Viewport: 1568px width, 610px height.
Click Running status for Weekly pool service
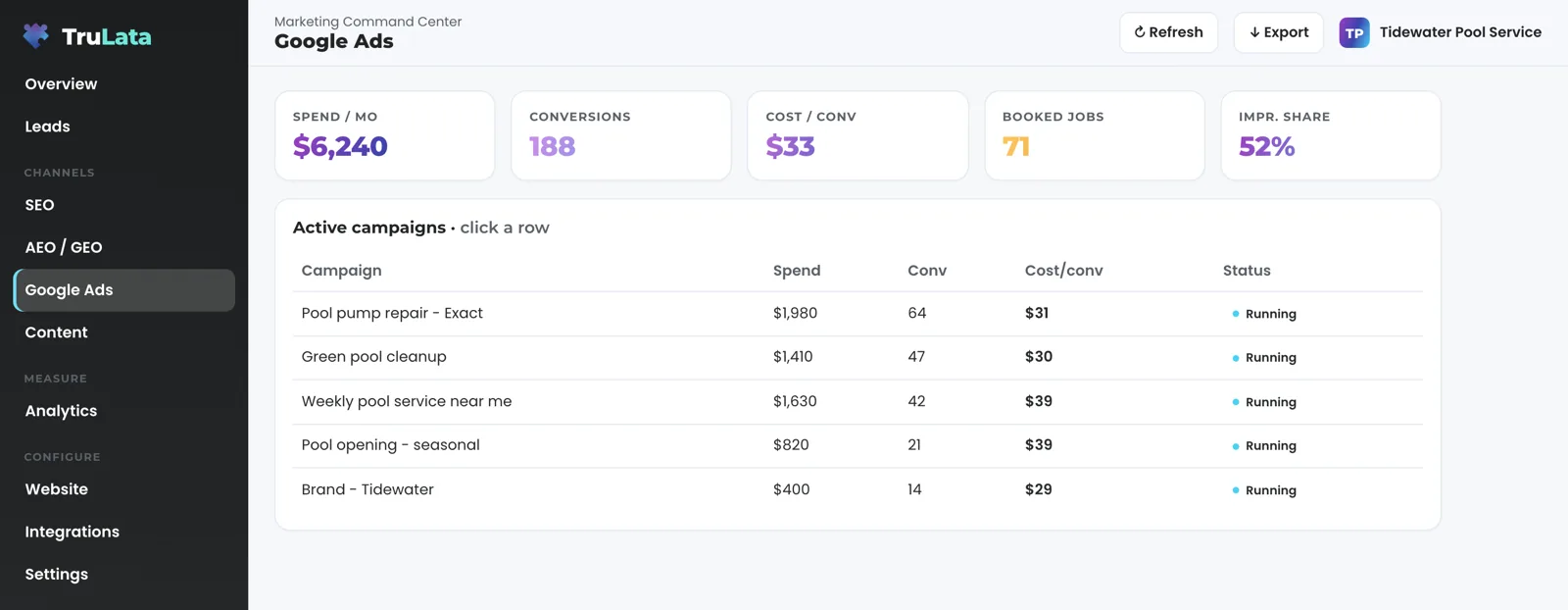coord(1264,402)
